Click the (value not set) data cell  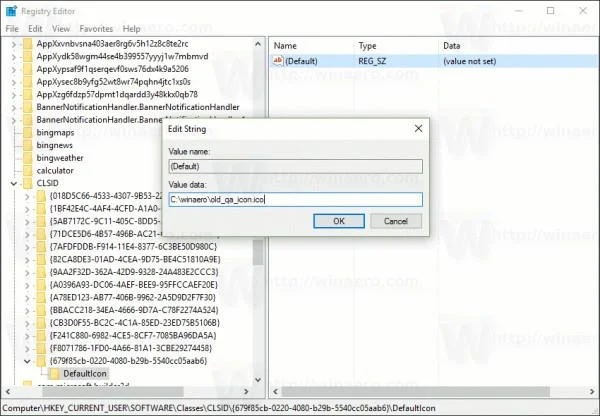(x=470, y=61)
